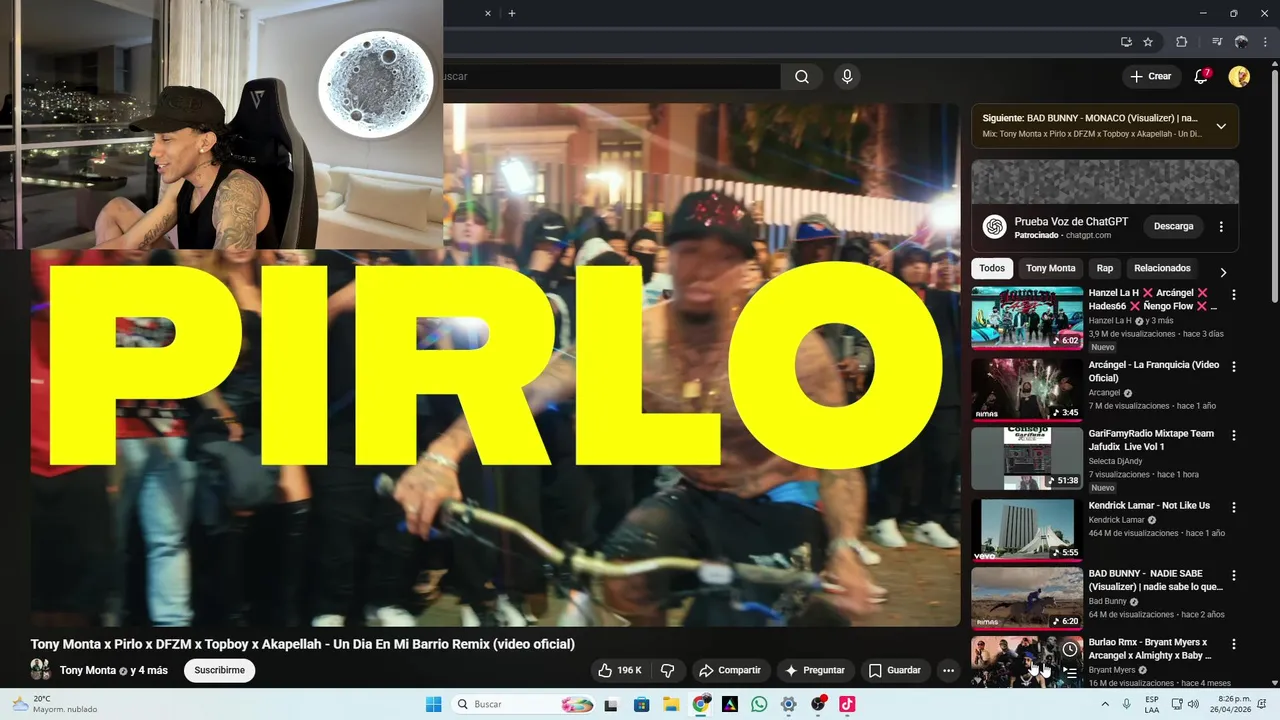
Task: Close the current browser tab
Action: pyautogui.click(x=488, y=13)
